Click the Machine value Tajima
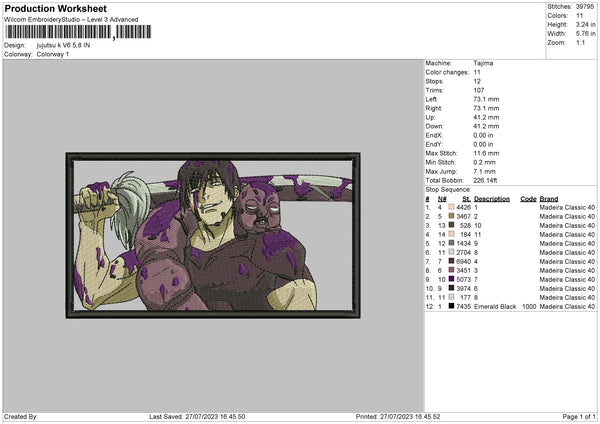The image size is (600, 424). [483, 63]
